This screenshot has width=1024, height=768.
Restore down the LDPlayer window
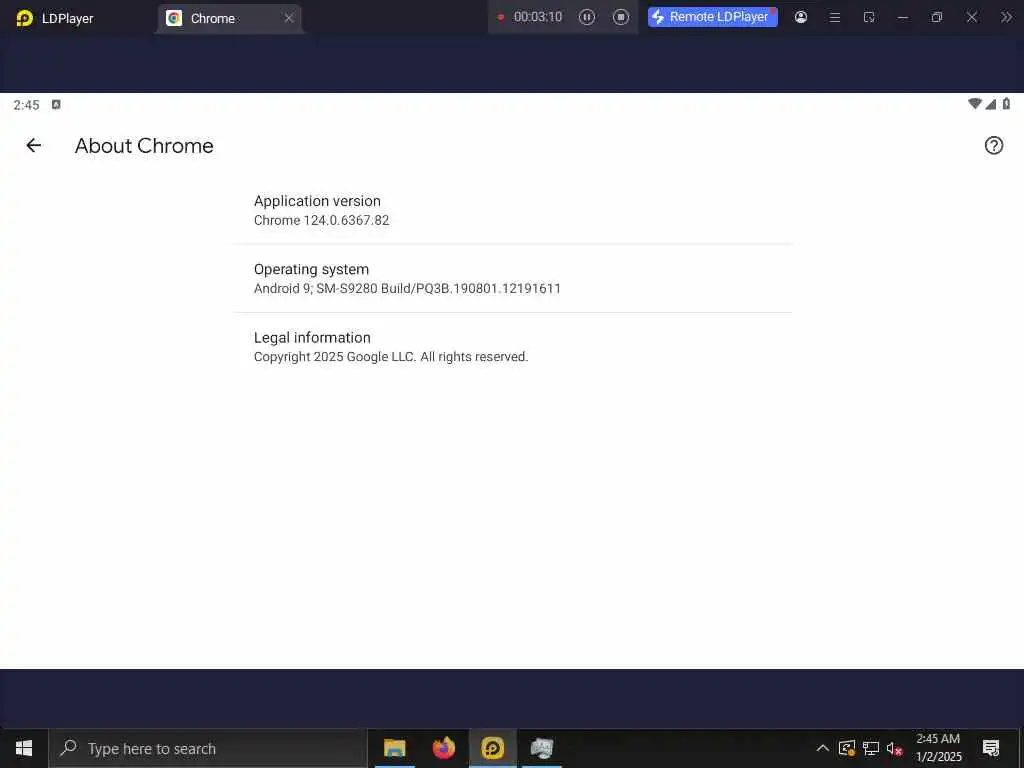tap(936, 18)
